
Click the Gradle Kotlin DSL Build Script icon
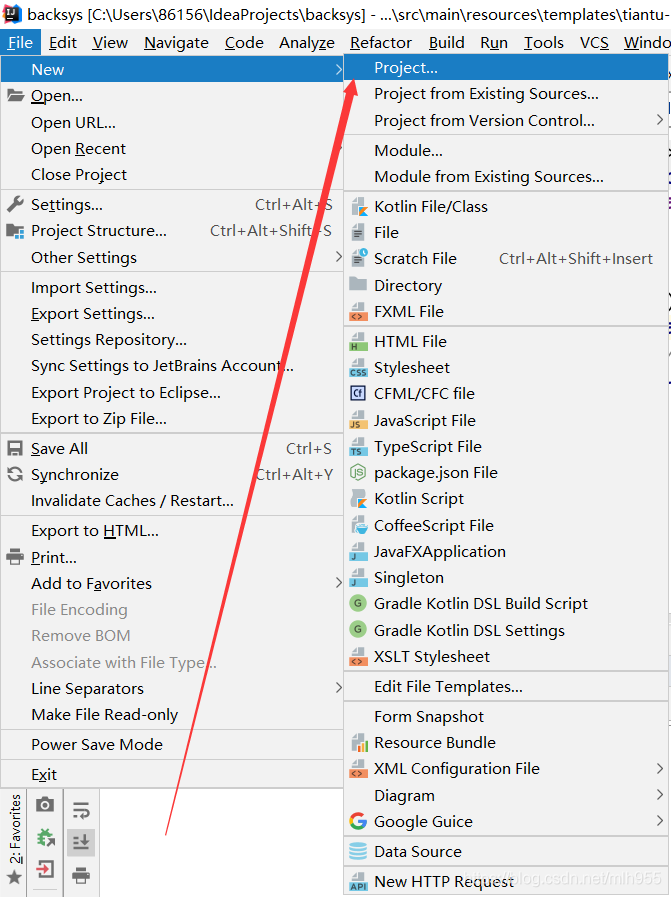358,604
